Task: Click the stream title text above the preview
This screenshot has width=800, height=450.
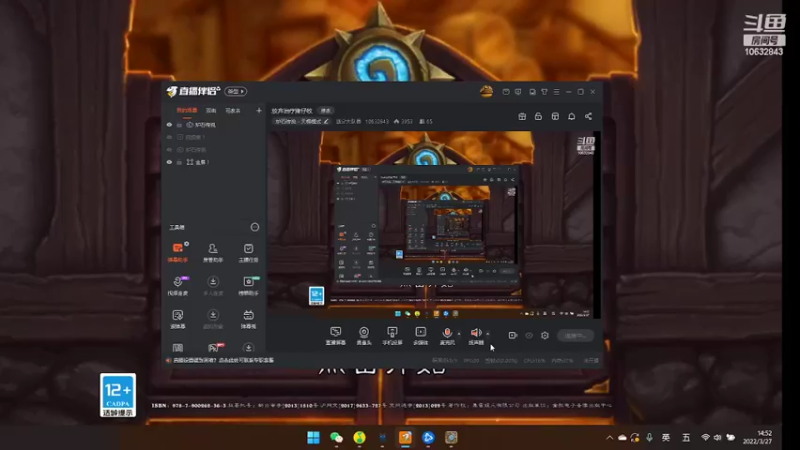Action: pos(292,111)
